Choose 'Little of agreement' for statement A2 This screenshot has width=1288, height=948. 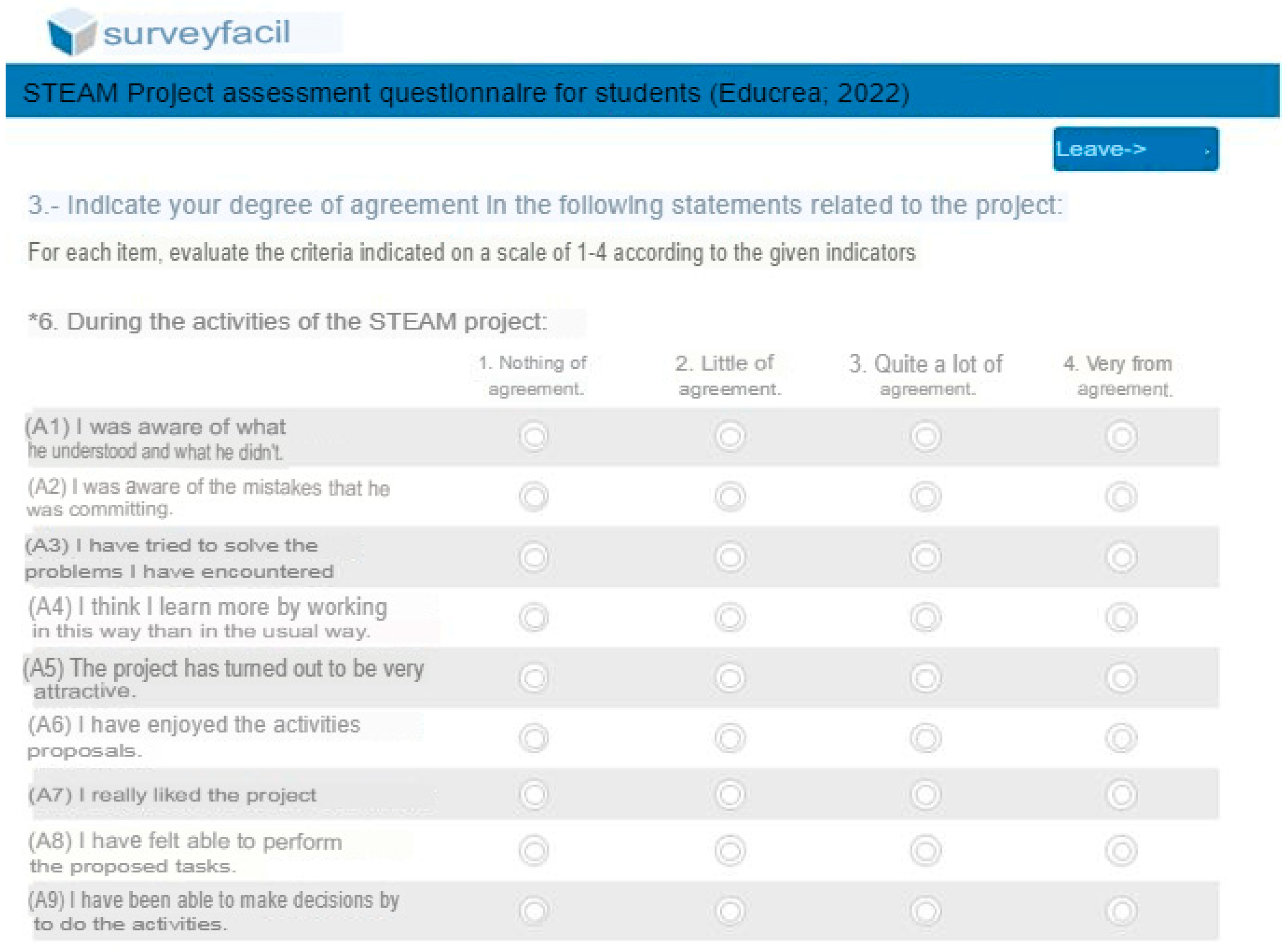(730, 496)
